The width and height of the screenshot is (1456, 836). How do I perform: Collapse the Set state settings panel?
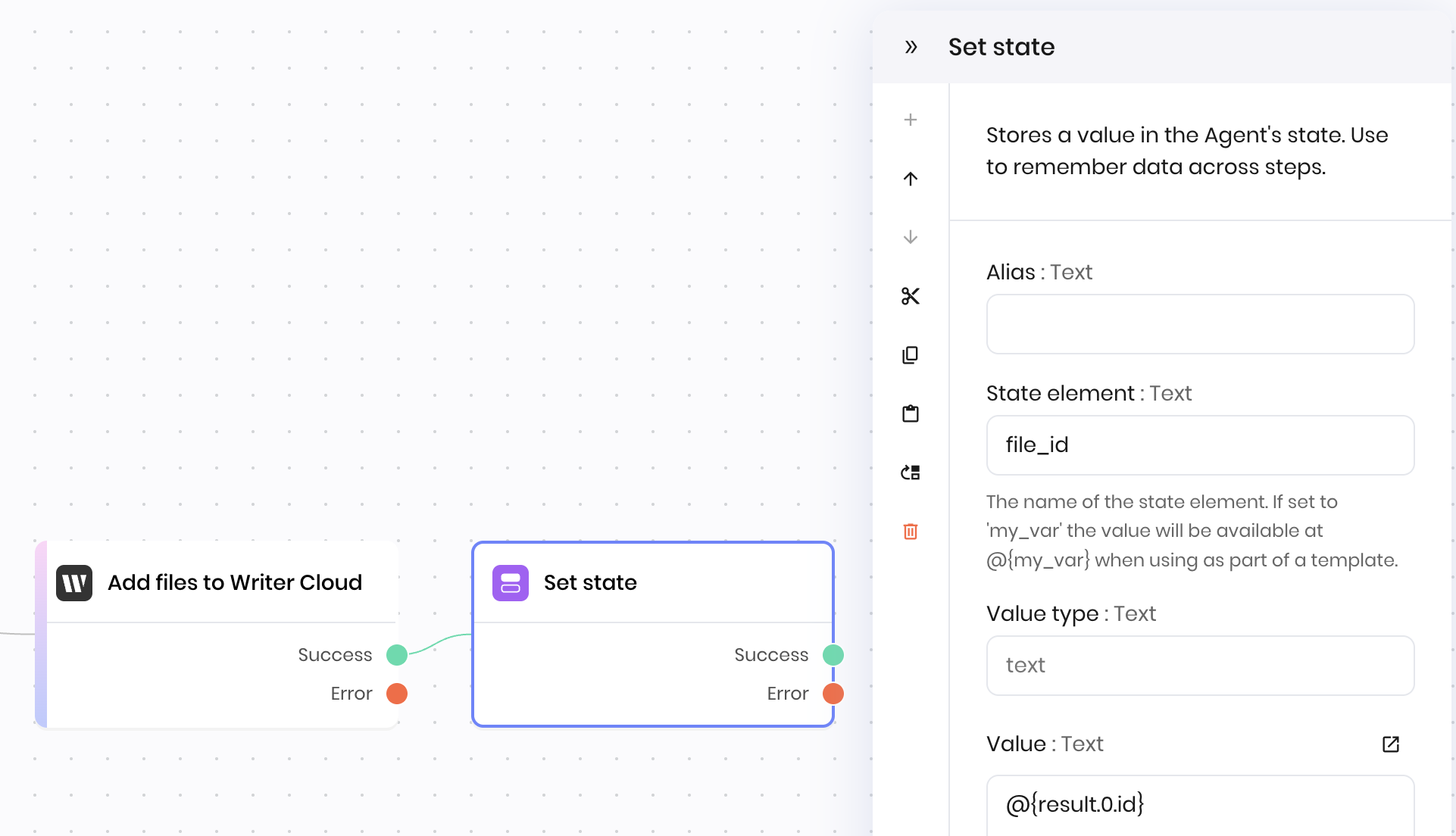pyautogui.click(x=911, y=47)
